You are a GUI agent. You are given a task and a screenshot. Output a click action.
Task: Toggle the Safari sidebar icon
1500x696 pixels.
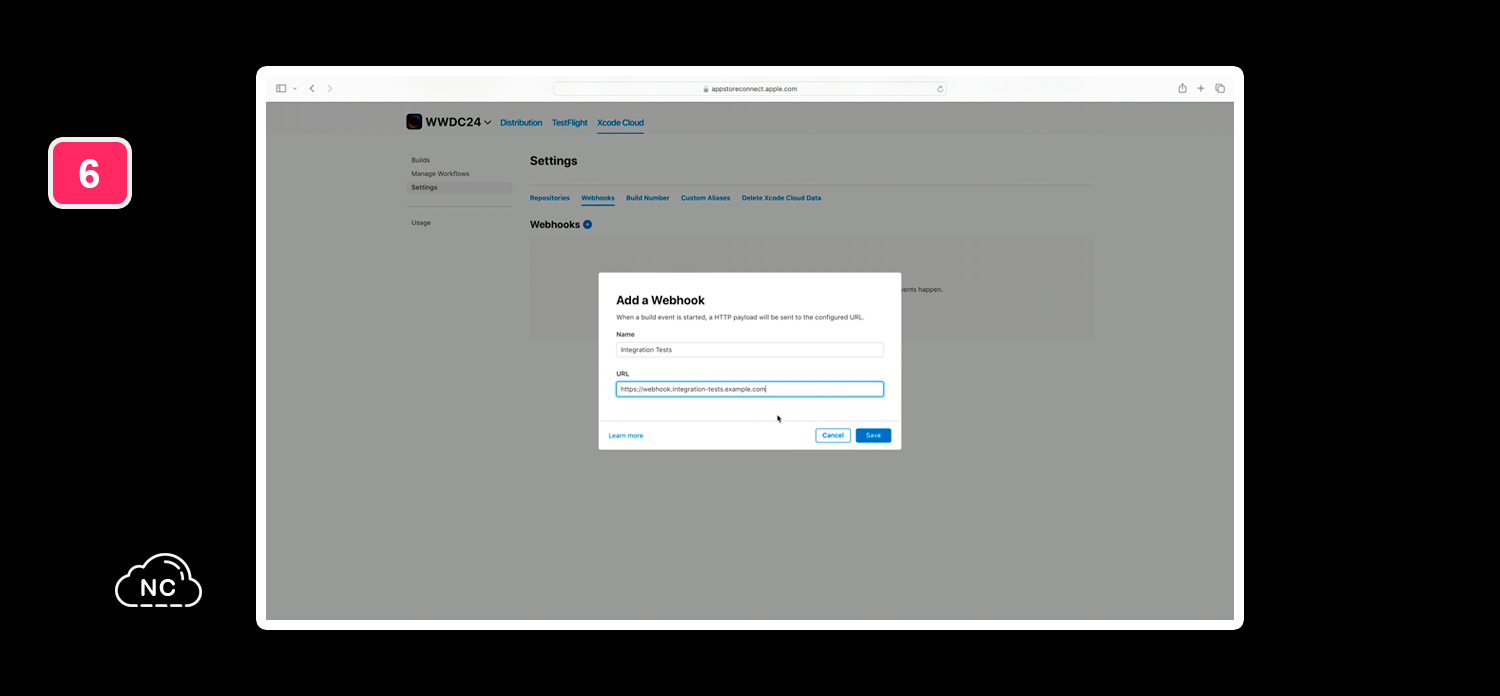click(x=281, y=89)
